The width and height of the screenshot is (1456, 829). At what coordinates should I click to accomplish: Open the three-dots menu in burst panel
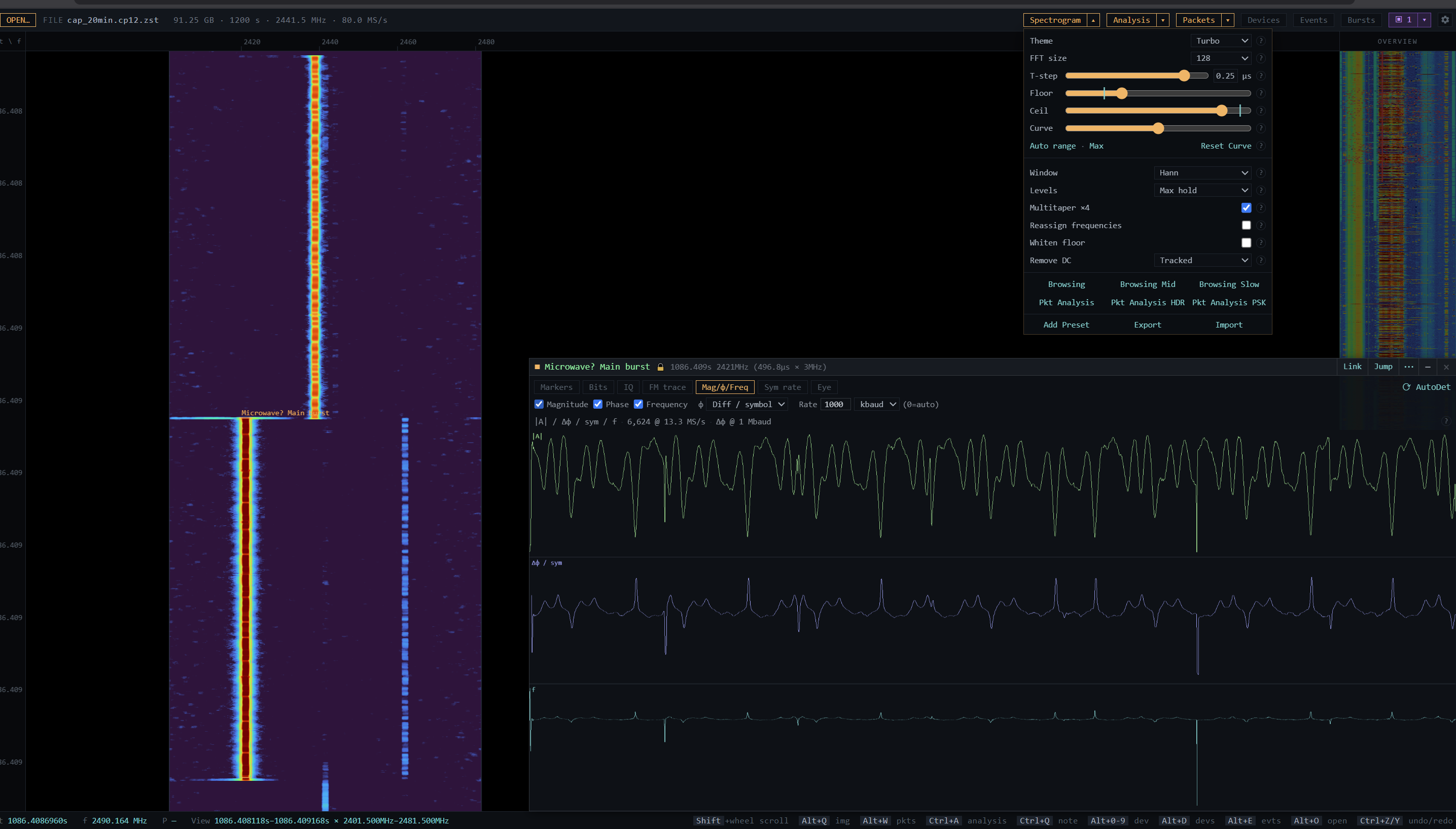1409,367
